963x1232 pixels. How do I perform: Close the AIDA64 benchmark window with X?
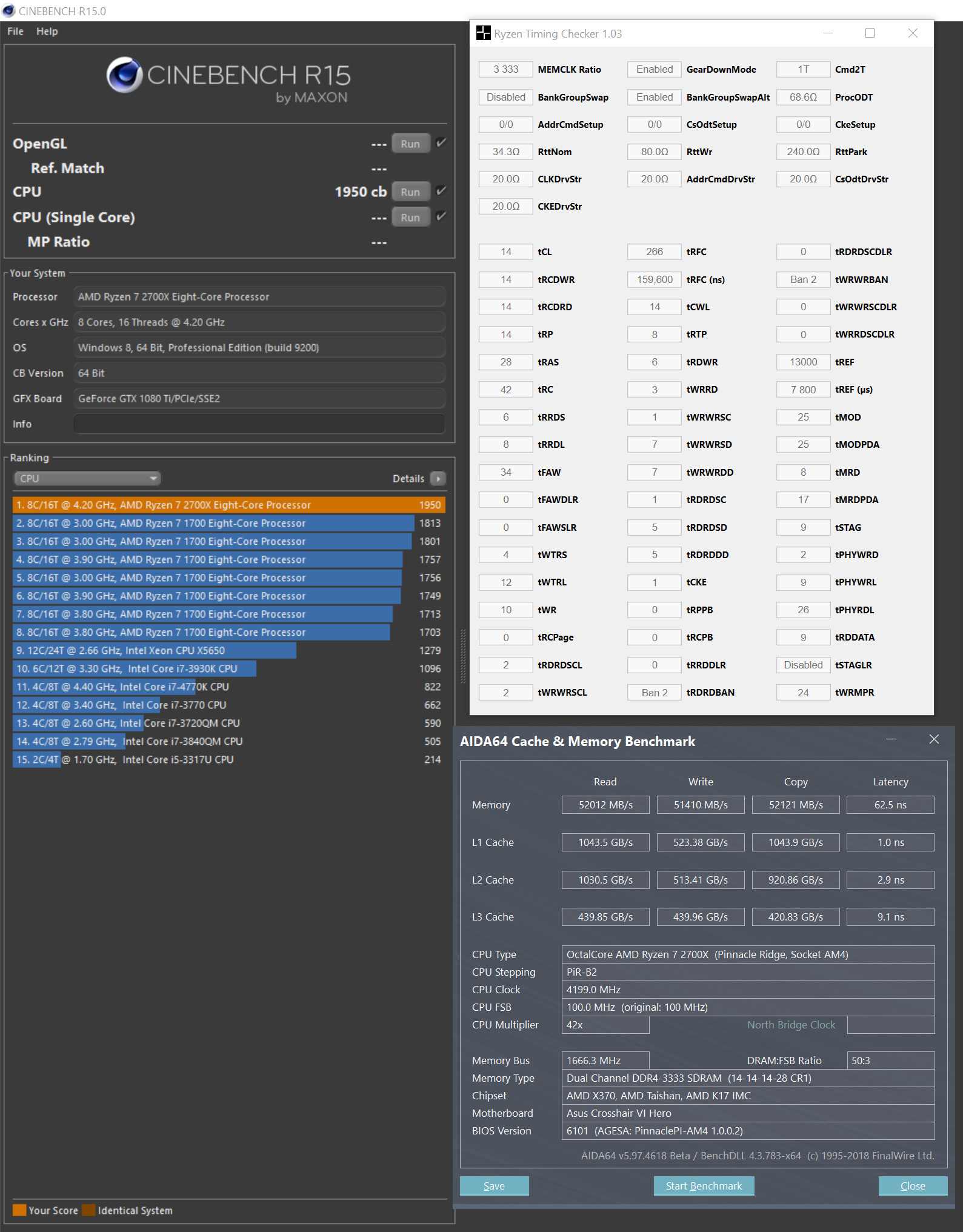934,739
